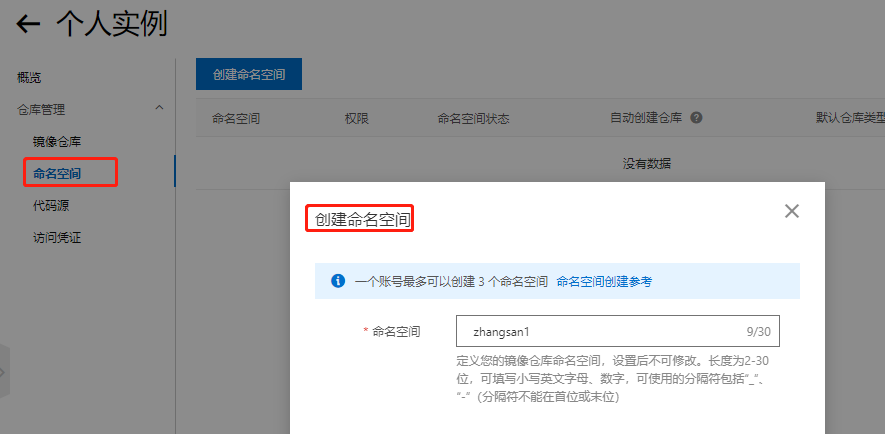The image size is (885, 434).
Task: Close the 创建命名空间 dialog
Action: [792, 211]
